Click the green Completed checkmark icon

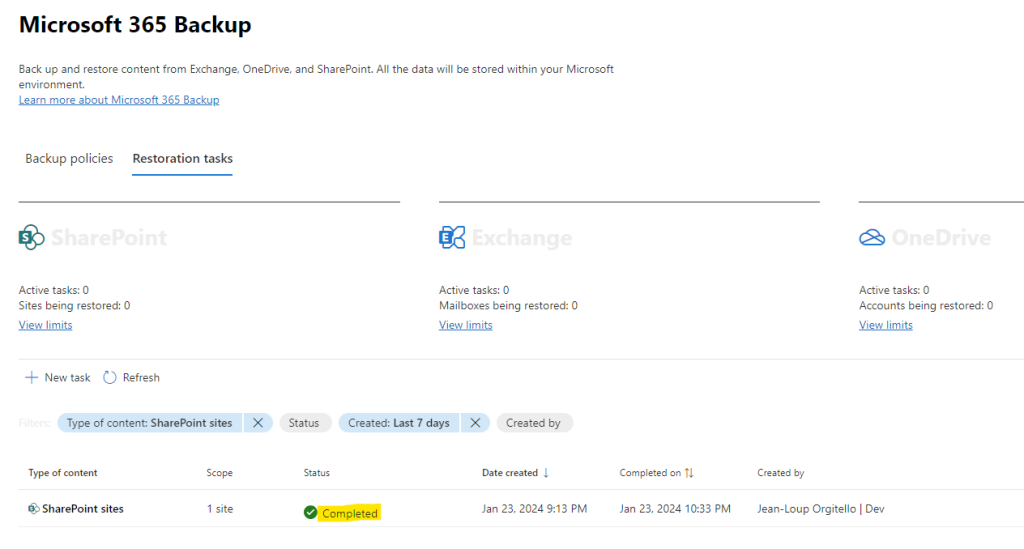(310, 512)
